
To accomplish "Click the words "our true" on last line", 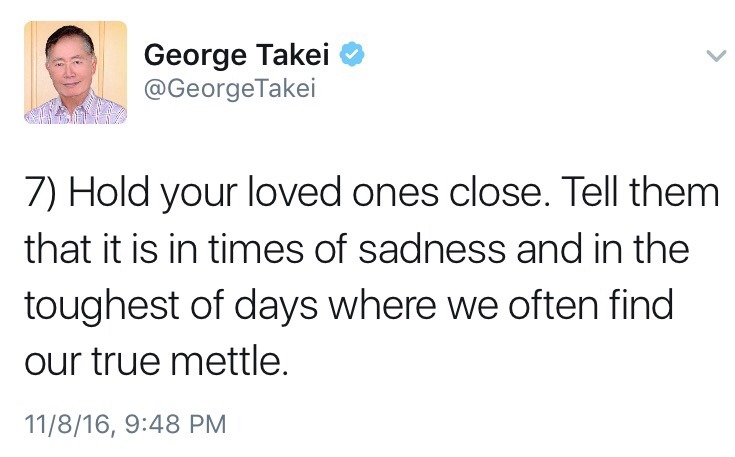I will point(95,355).
